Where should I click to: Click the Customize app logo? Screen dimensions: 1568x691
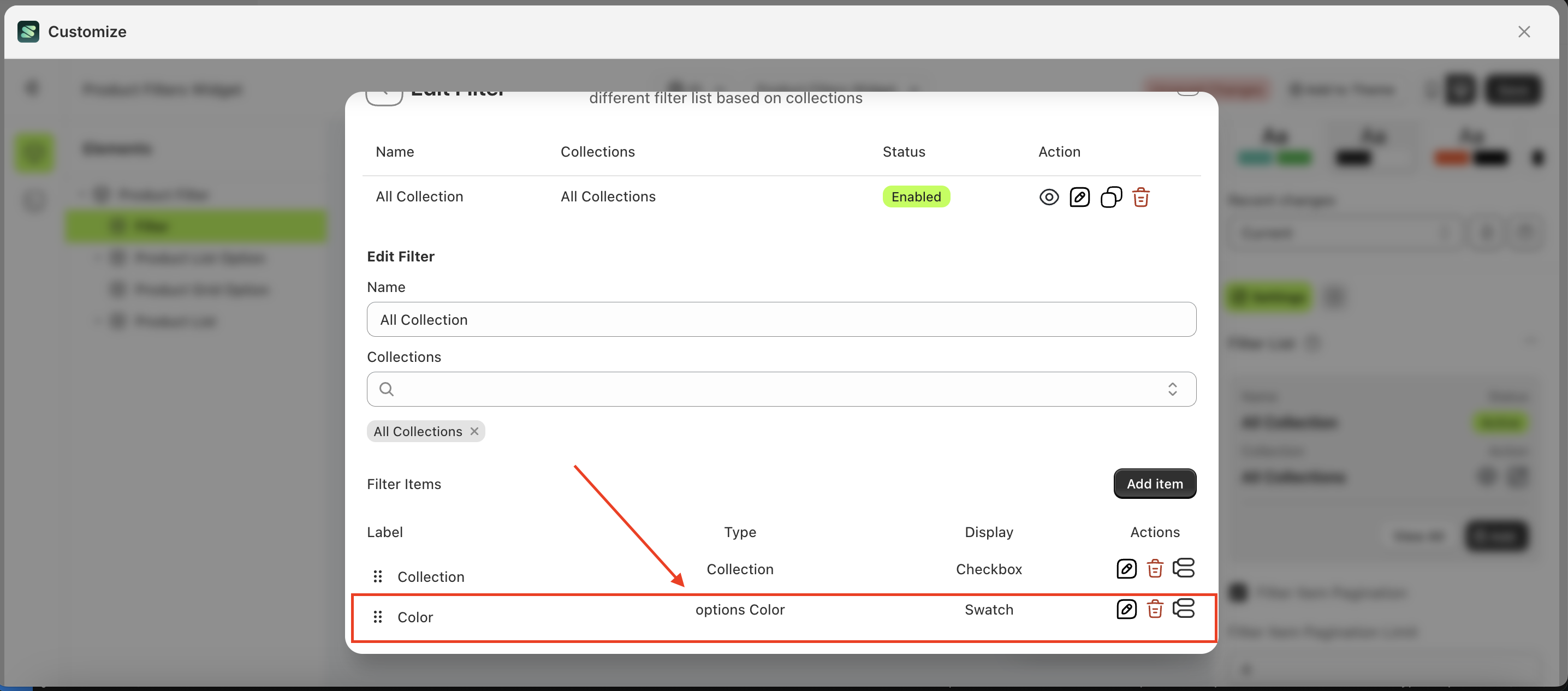[28, 32]
